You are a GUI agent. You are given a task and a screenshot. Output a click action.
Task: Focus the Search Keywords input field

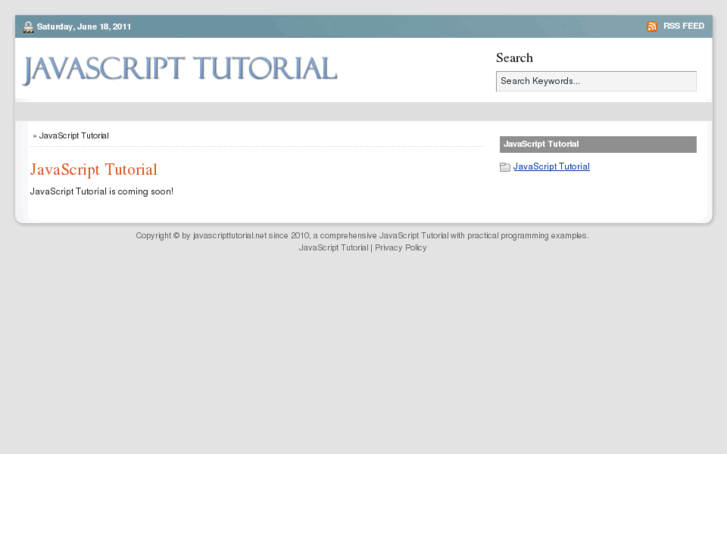pyautogui.click(x=596, y=81)
